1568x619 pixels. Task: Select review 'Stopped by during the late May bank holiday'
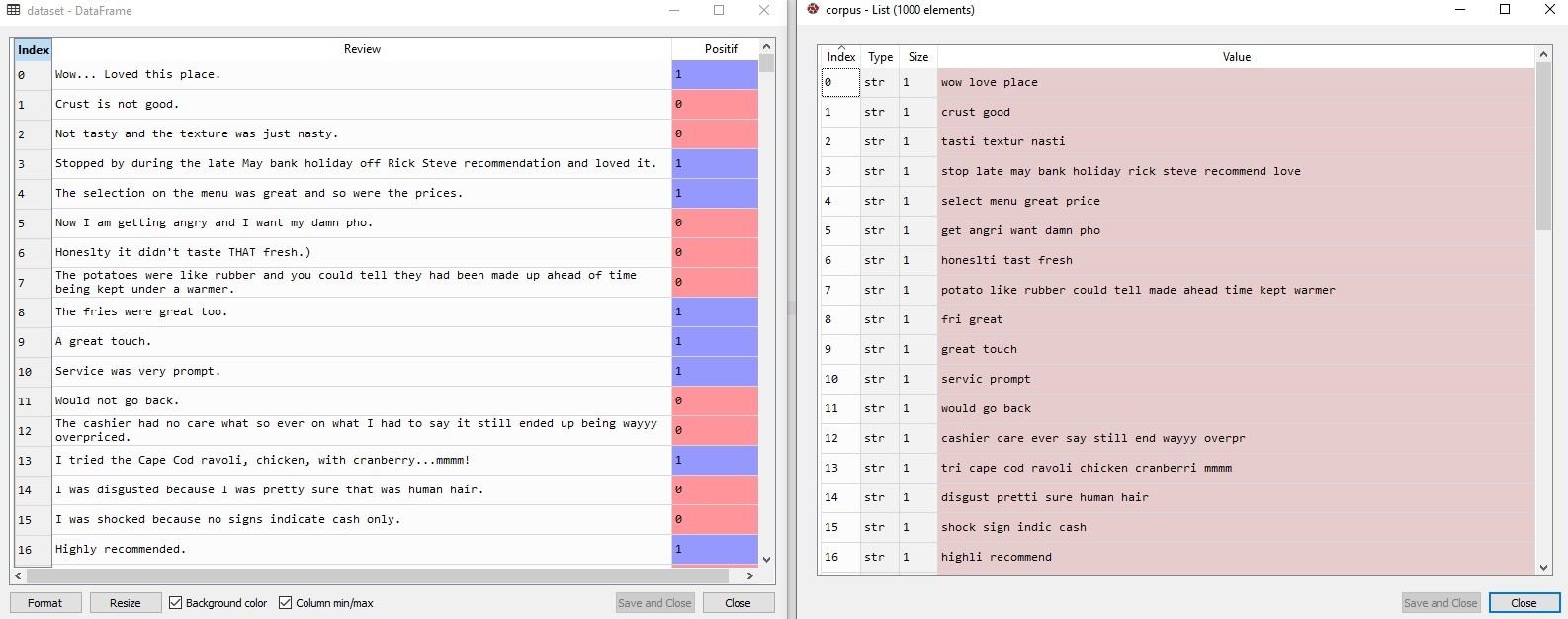(362, 164)
